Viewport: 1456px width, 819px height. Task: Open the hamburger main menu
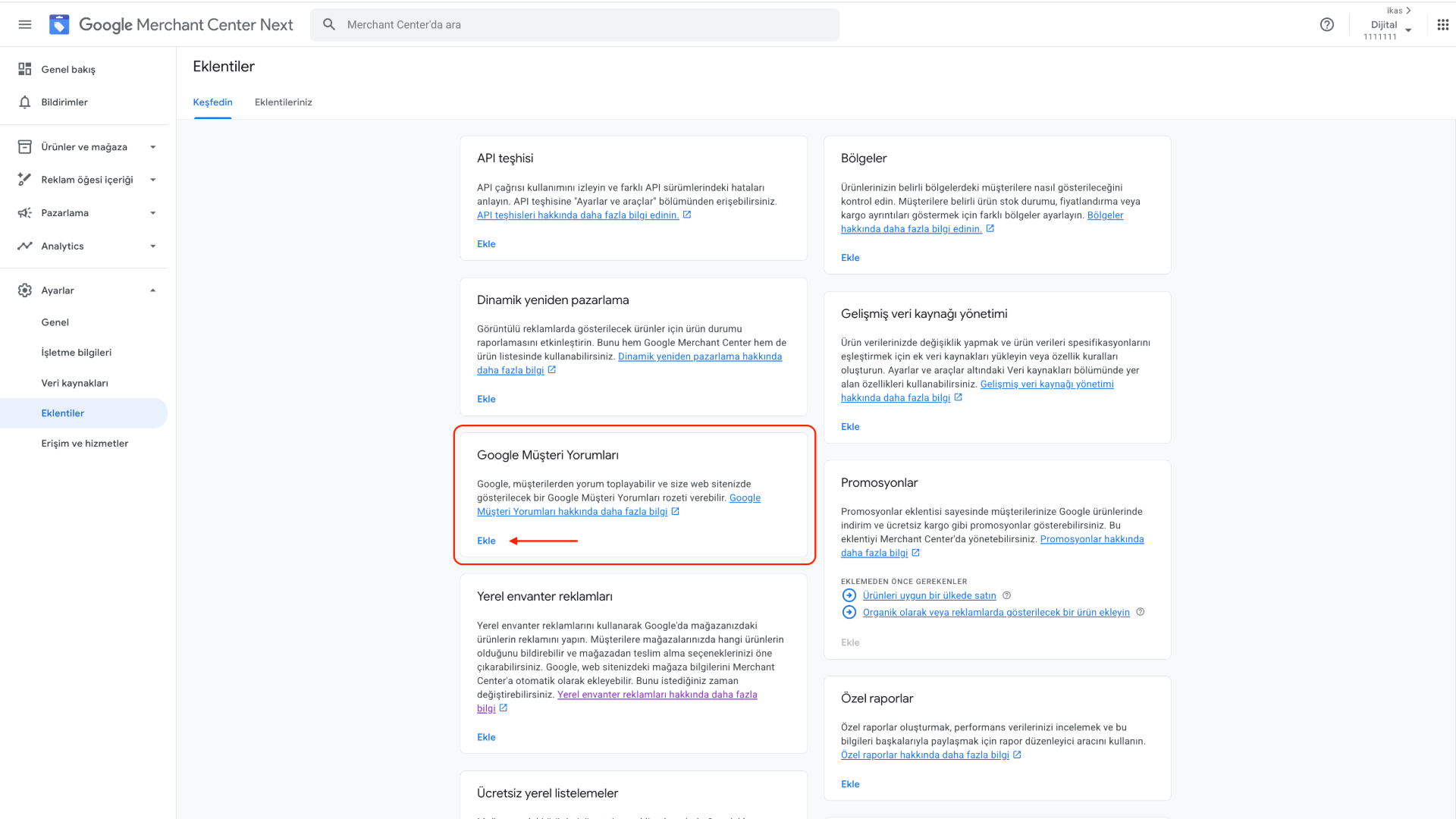coord(25,24)
